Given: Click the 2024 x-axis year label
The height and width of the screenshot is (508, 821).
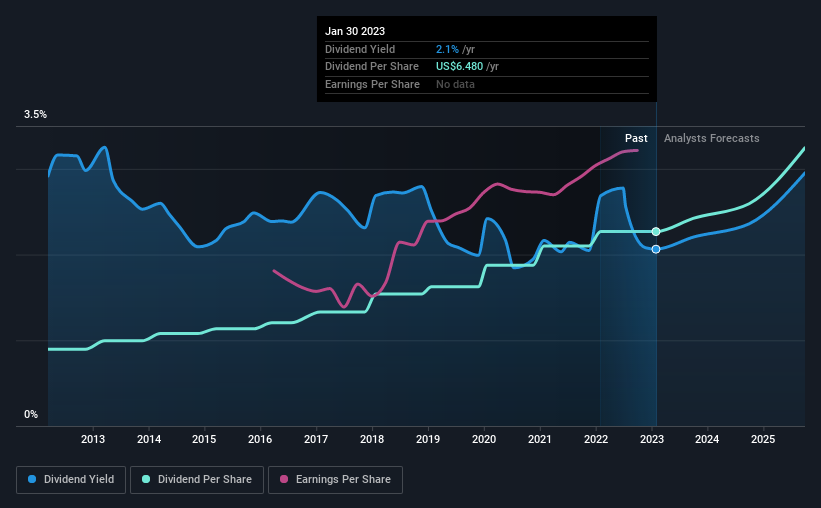Looking at the screenshot, I should point(707,439).
